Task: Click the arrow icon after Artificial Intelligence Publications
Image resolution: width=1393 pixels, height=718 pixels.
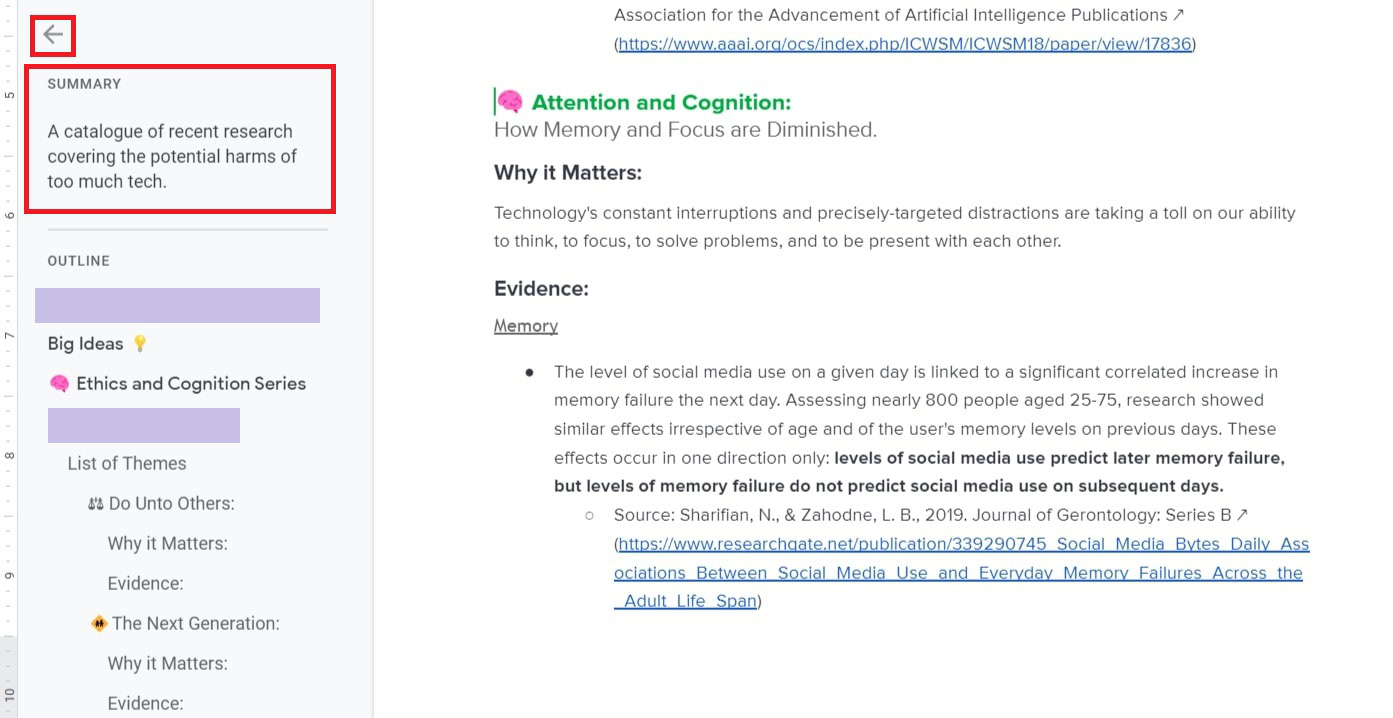Action: (1178, 15)
